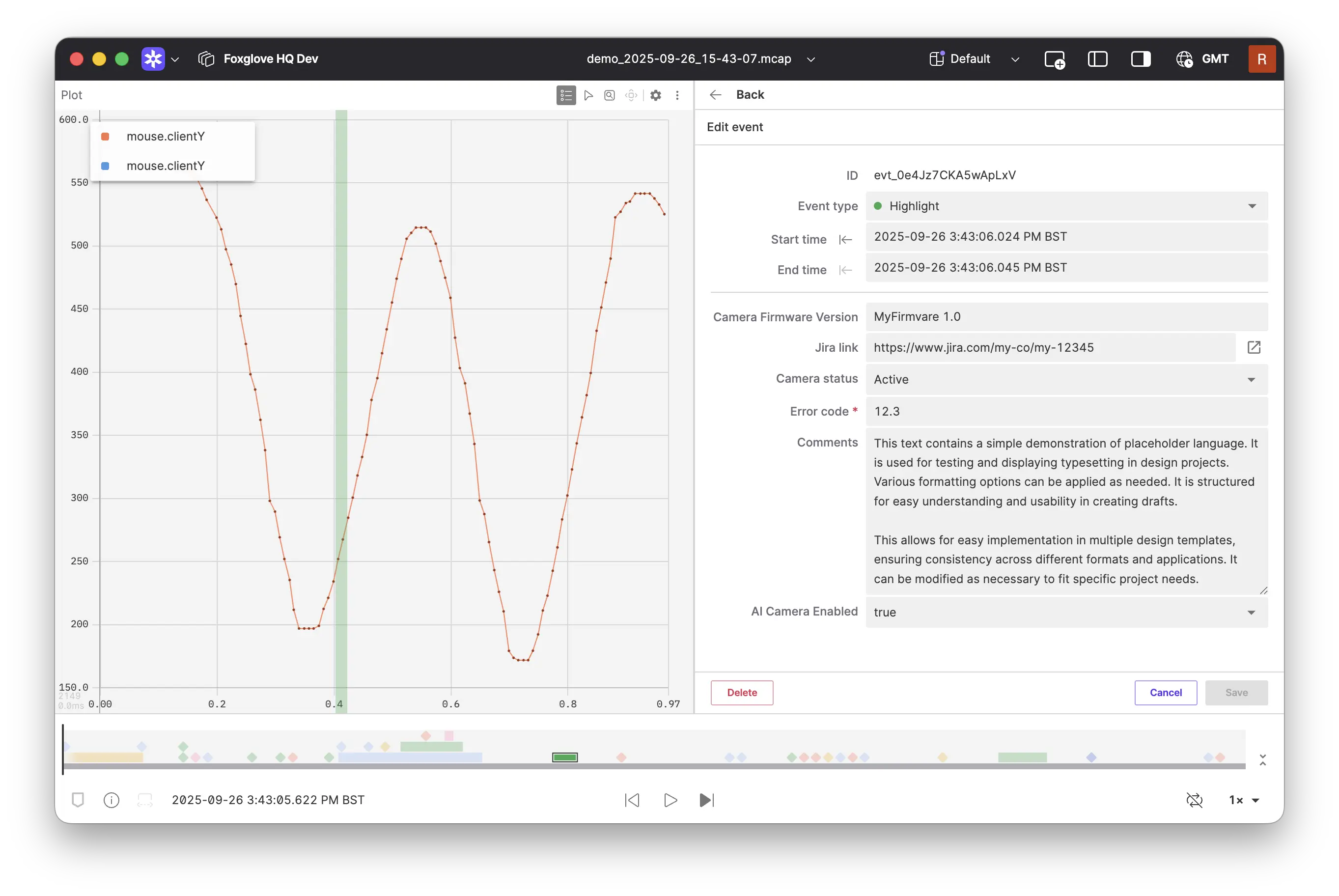Click the zoom magnifier icon in Plot toolbar
This screenshot has height=896, width=1339.
pos(610,95)
